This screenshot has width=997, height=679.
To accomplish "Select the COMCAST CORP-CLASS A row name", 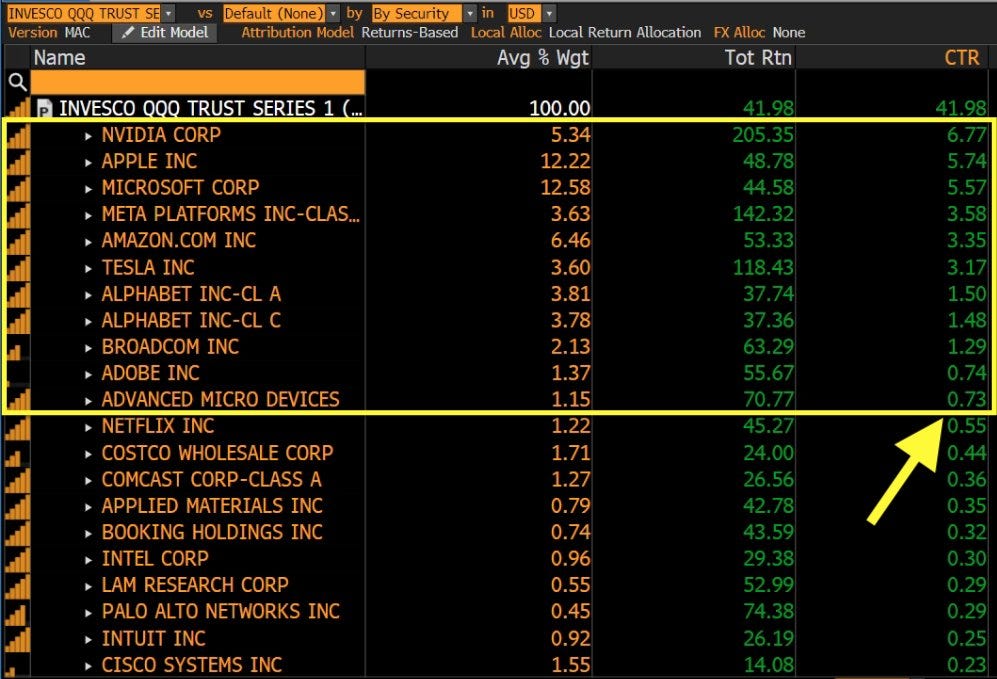I will click(x=211, y=479).
